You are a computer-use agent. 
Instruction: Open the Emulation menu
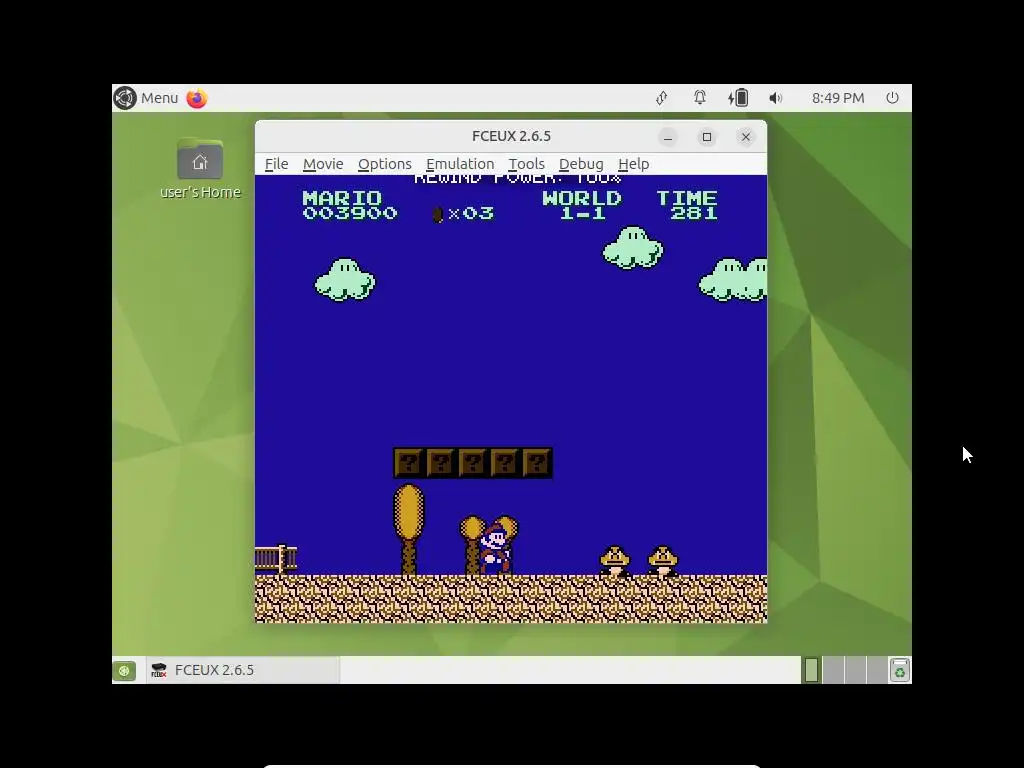460,164
